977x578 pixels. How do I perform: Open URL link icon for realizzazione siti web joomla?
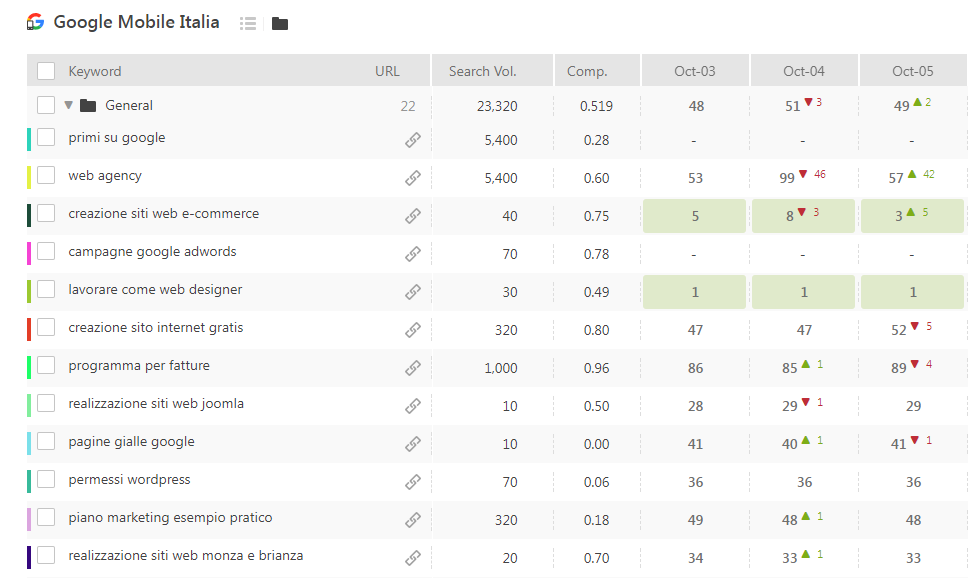point(412,406)
